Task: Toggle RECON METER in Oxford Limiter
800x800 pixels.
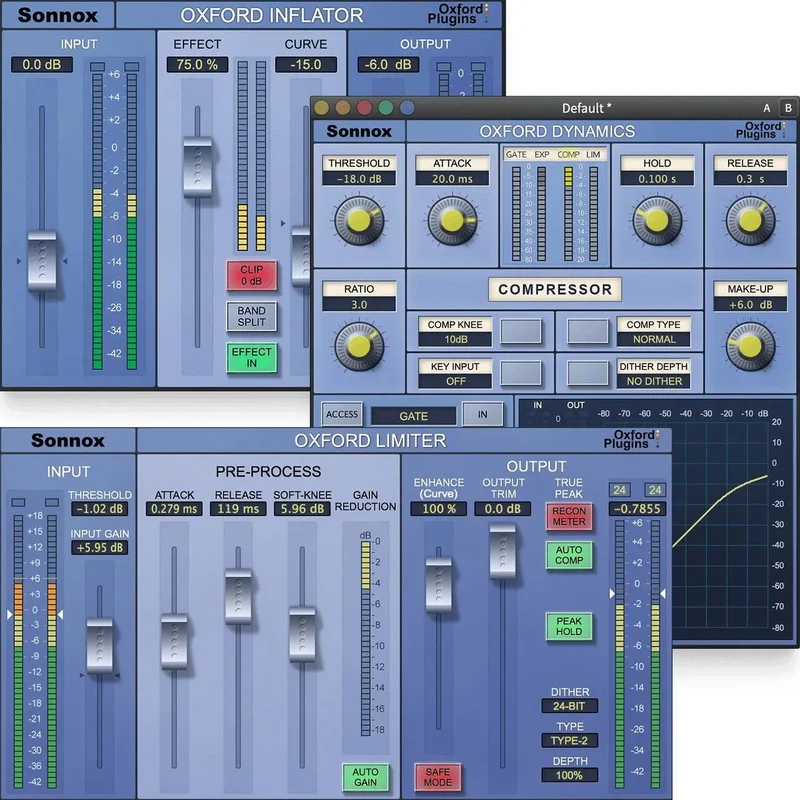Action: coord(569,516)
